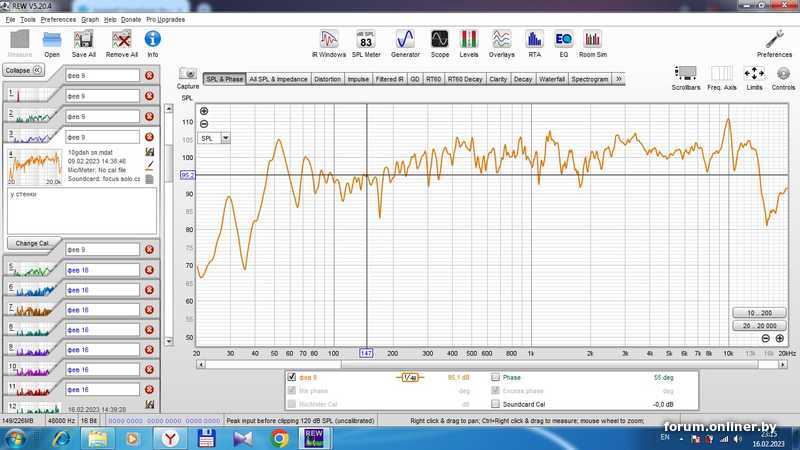Open the RTA analyzer
800x450 pixels.
pyautogui.click(x=534, y=41)
